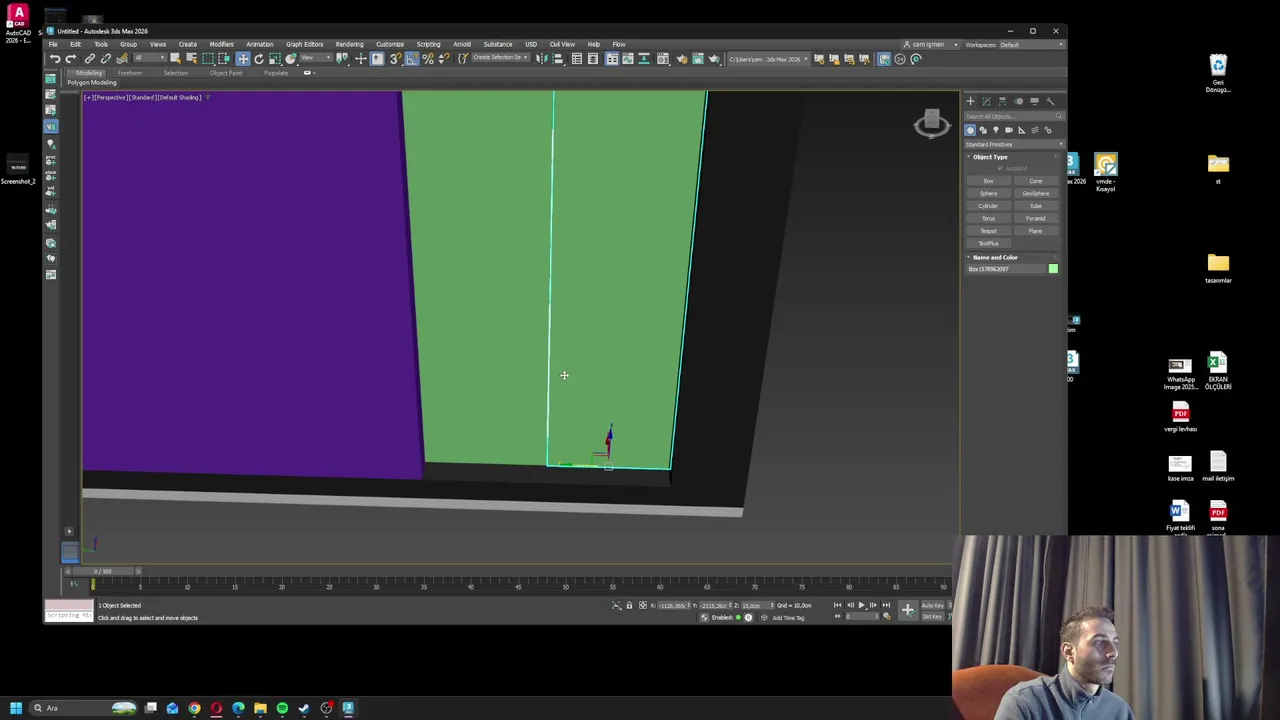Viewport: 1280px width, 720px height.
Task: Open Create Selection Set dropdown
Action: click(x=499, y=58)
